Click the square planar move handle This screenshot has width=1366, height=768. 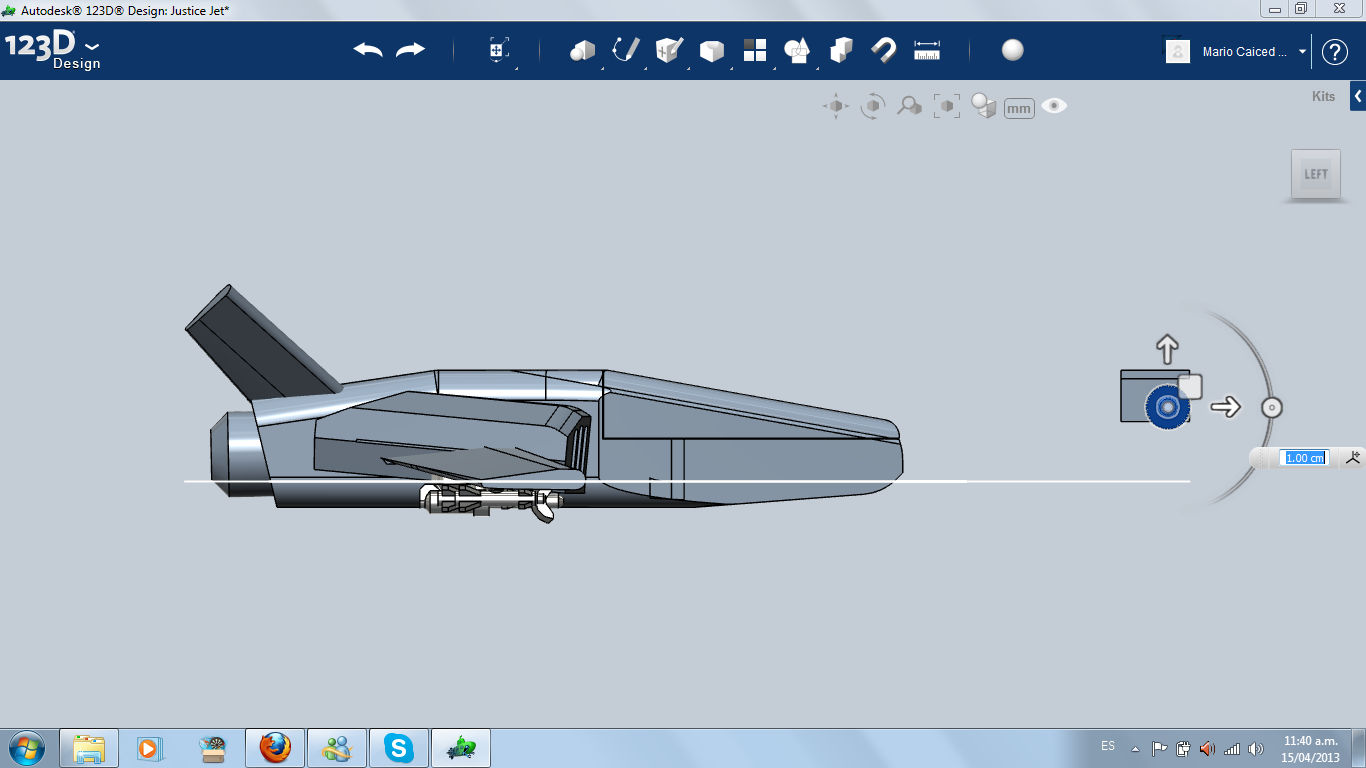pyautogui.click(x=1190, y=387)
